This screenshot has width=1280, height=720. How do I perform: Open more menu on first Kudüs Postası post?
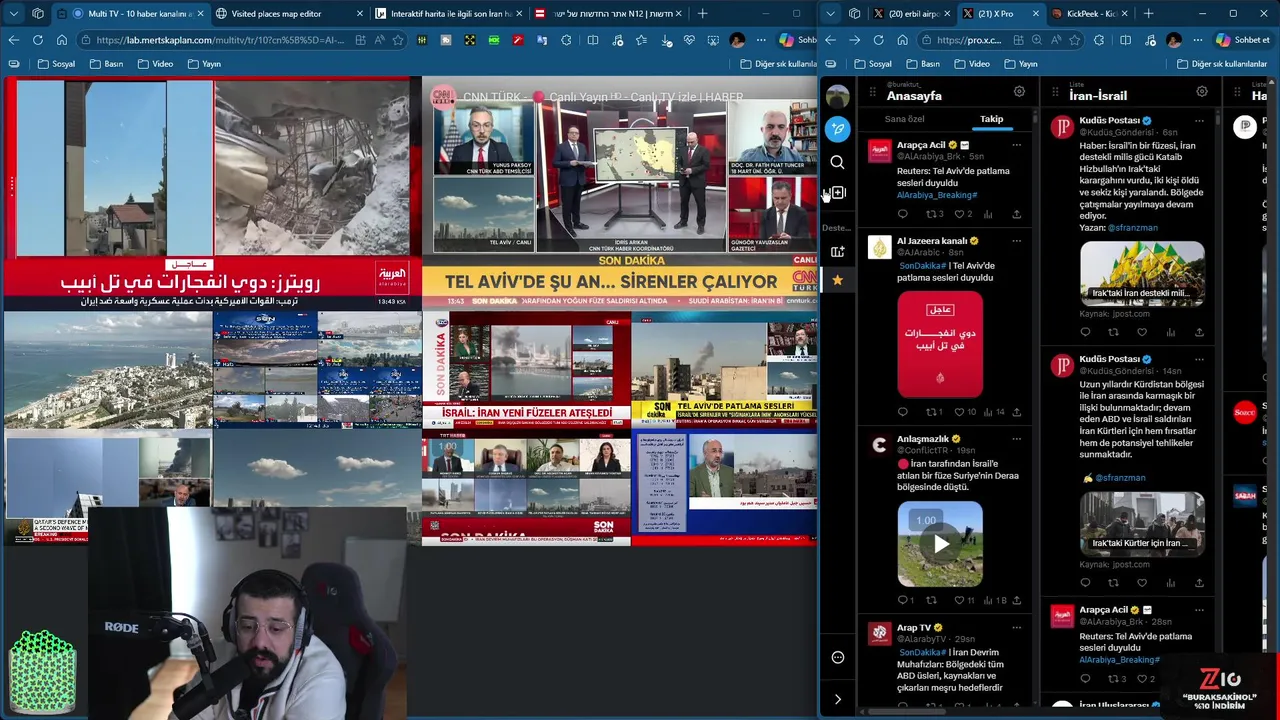1199,120
